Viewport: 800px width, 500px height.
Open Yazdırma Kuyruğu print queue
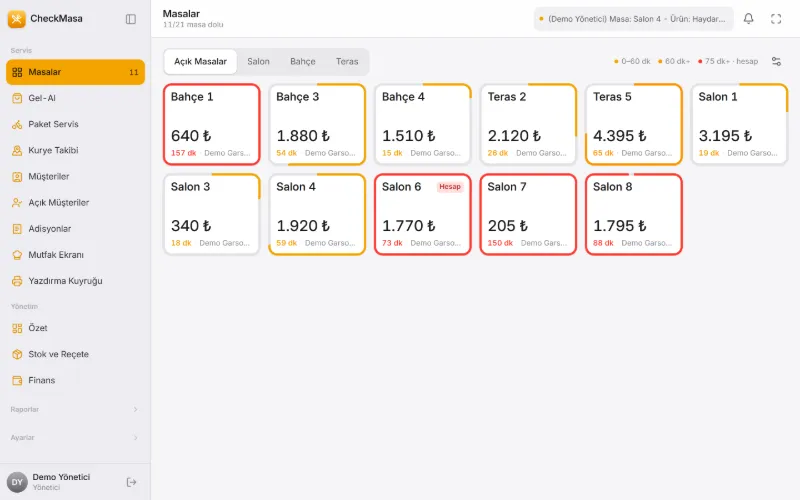point(76,281)
